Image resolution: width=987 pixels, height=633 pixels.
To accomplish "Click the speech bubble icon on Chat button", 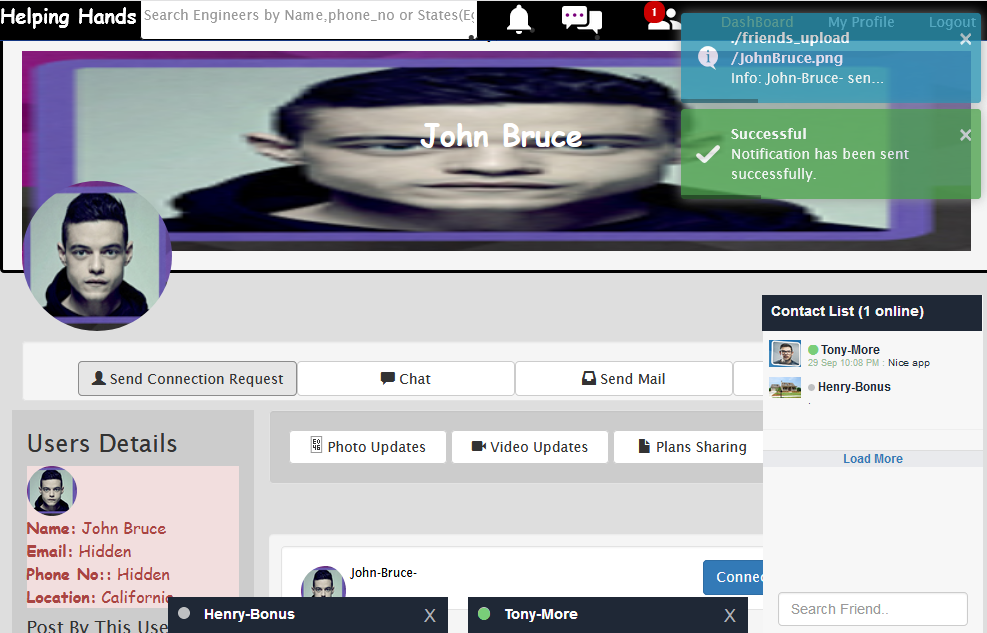I will point(388,378).
